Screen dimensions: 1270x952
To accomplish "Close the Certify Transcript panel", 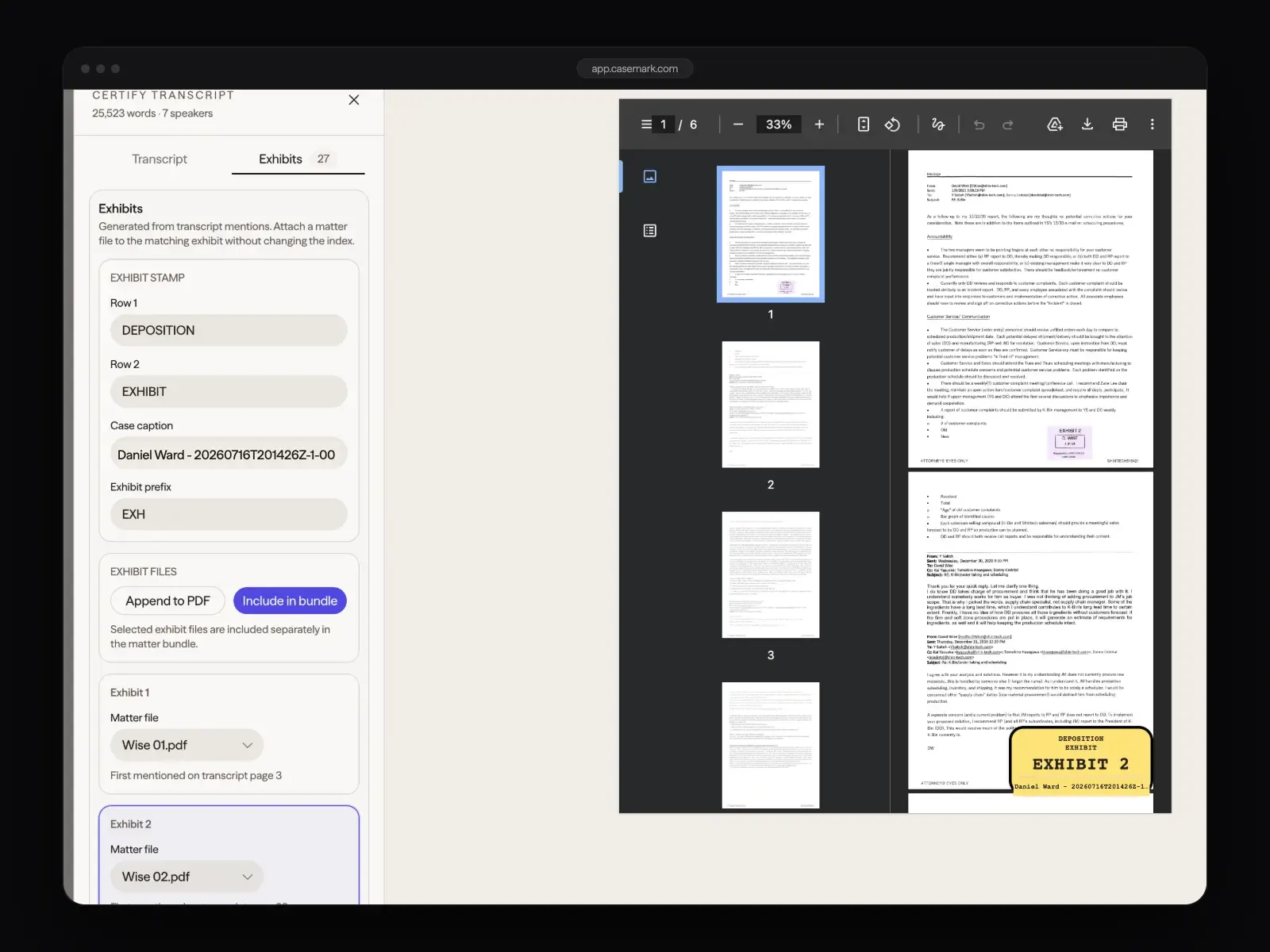I will [354, 100].
